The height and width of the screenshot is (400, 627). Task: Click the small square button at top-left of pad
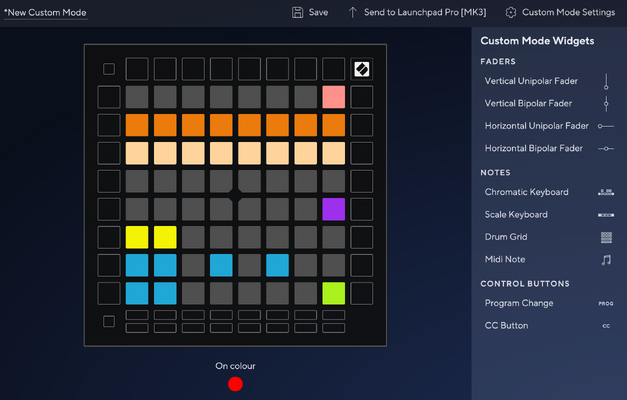109,69
